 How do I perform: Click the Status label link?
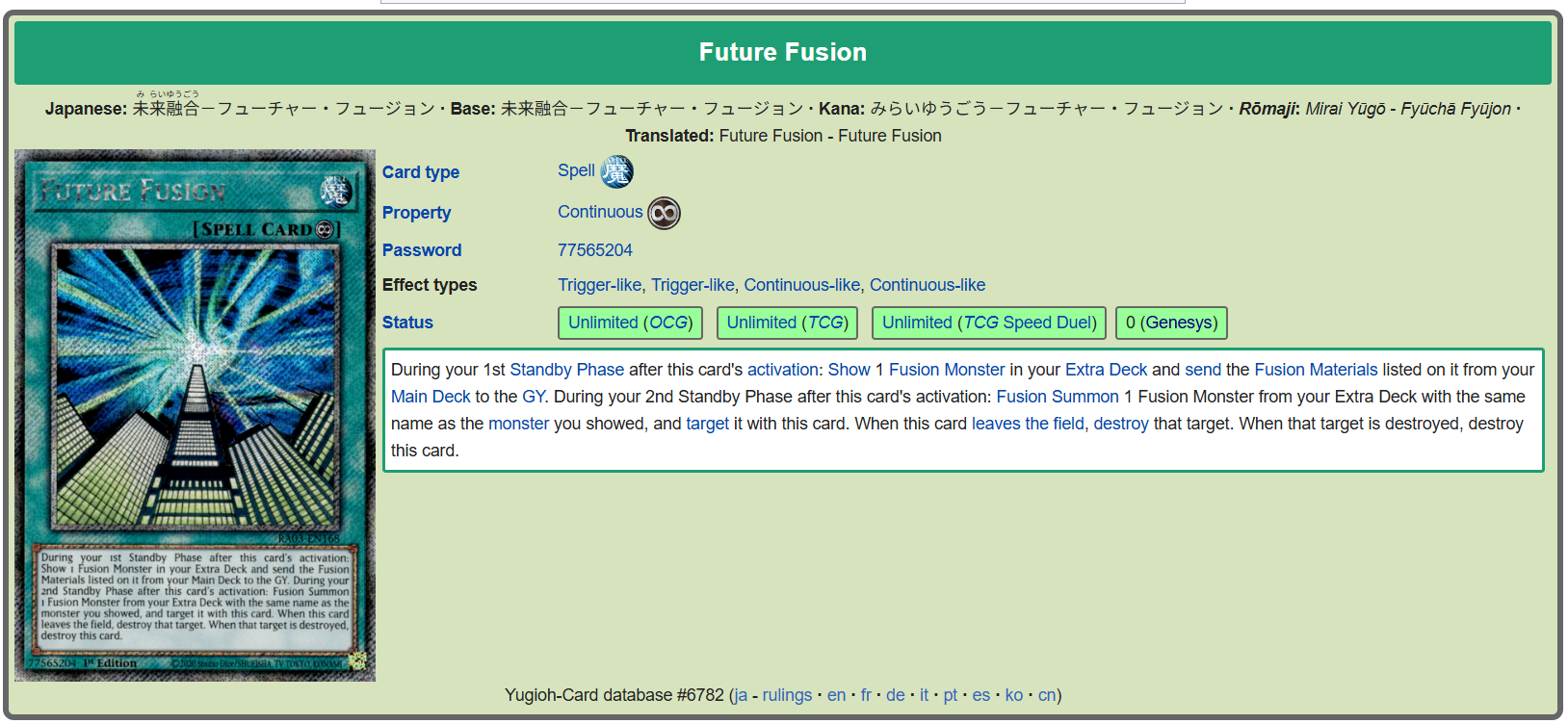coord(407,323)
